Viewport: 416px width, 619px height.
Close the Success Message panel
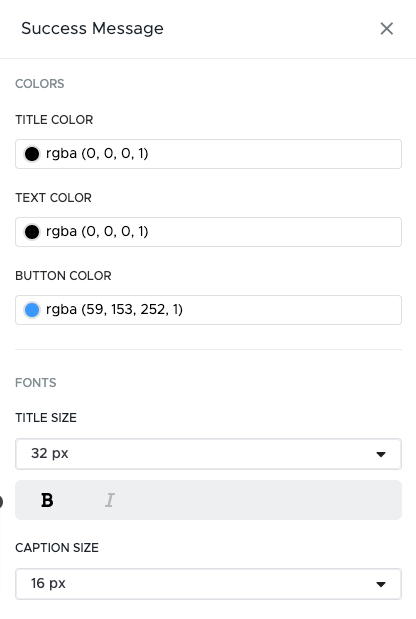pyautogui.click(x=386, y=28)
